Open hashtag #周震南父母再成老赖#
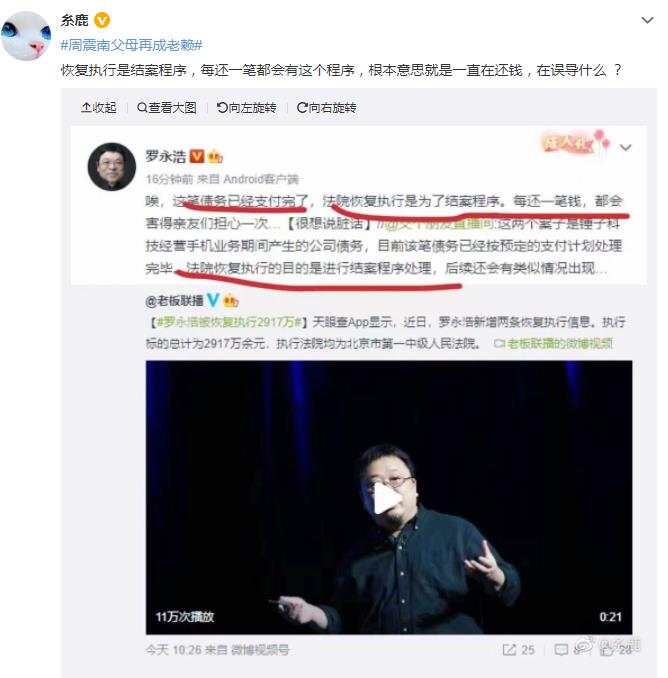The height and width of the screenshot is (678, 668). 131,45
